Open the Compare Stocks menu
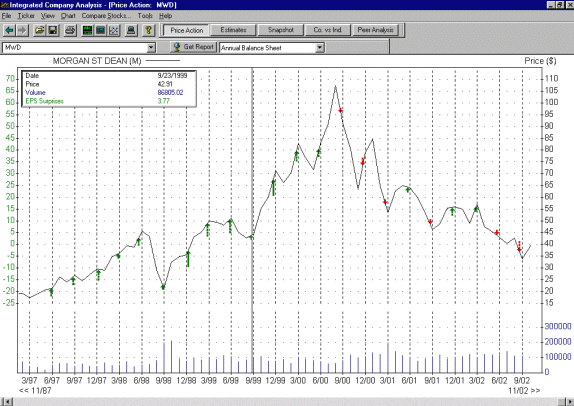Image resolution: width=574 pixels, height=406 pixels. [106, 16]
